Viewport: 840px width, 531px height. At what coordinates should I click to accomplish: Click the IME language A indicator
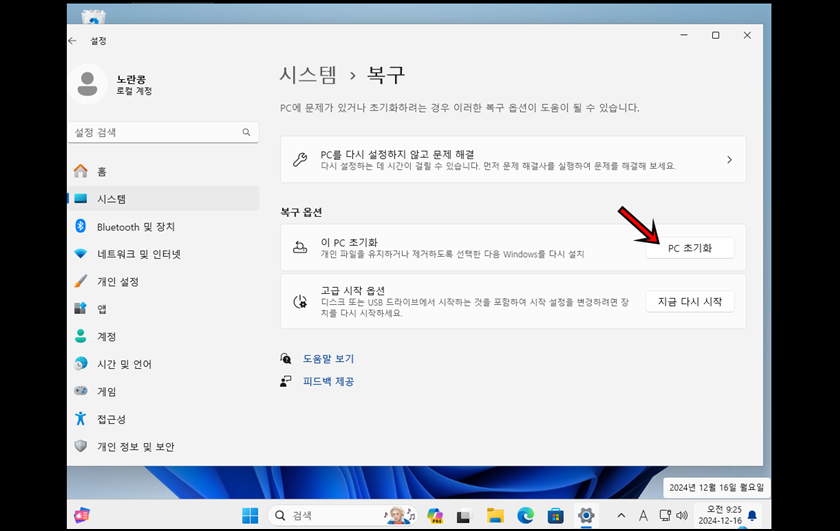pyautogui.click(x=643, y=515)
